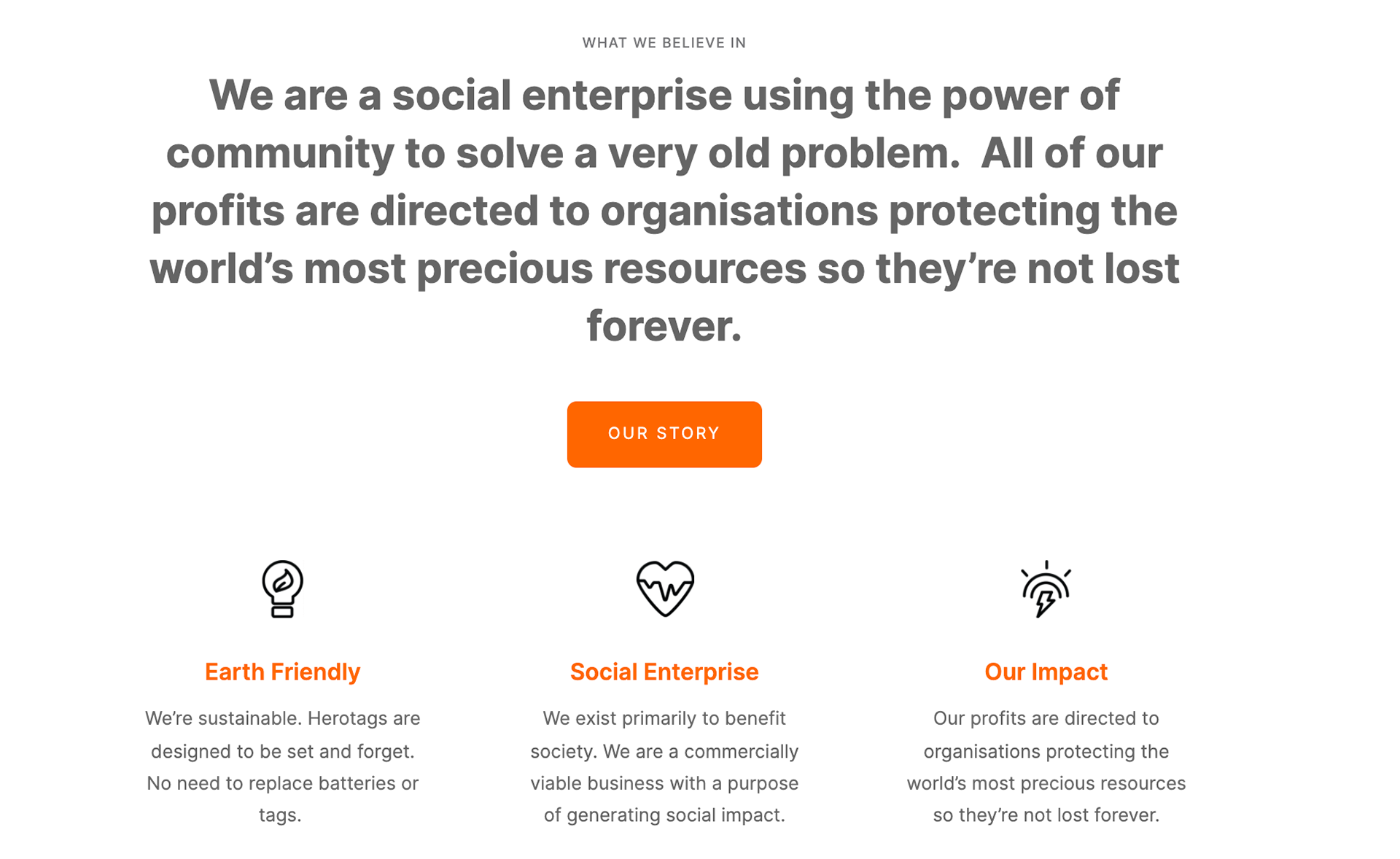
Task: Click the 'We exist primarily to benefit' paragraph
Action: [x=664, y=766]
